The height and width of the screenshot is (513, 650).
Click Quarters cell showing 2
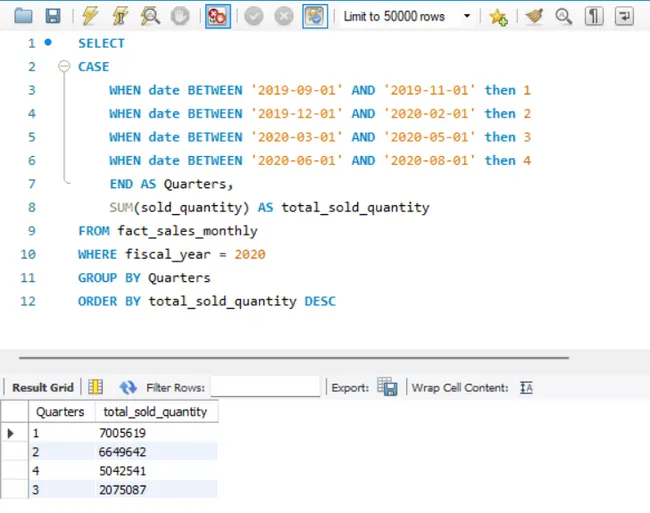[x=62, y=452]
